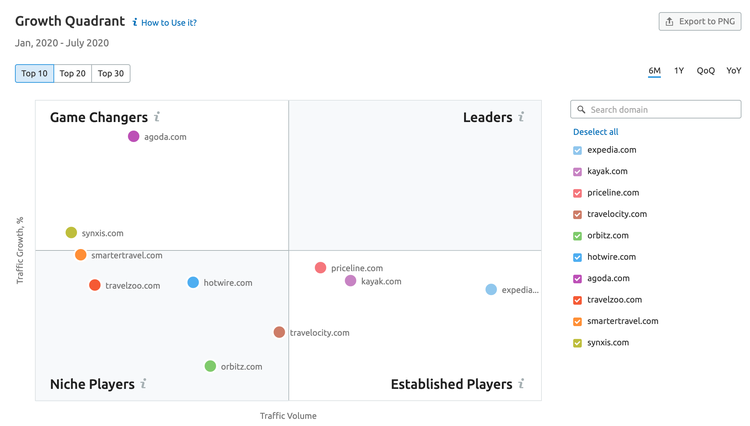Select the 6M time period
Image resolution: width=750 pixels, height=426 pixels.
point(654,71)
